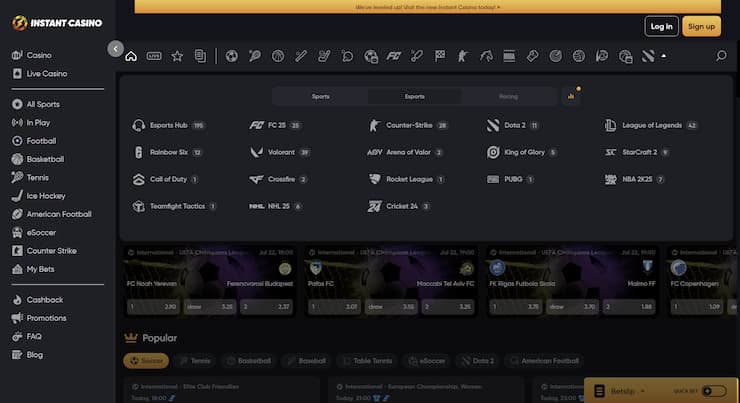Select the Basketball filter under Popular
This screenshot has height=403, width=740.
[249, 361]
